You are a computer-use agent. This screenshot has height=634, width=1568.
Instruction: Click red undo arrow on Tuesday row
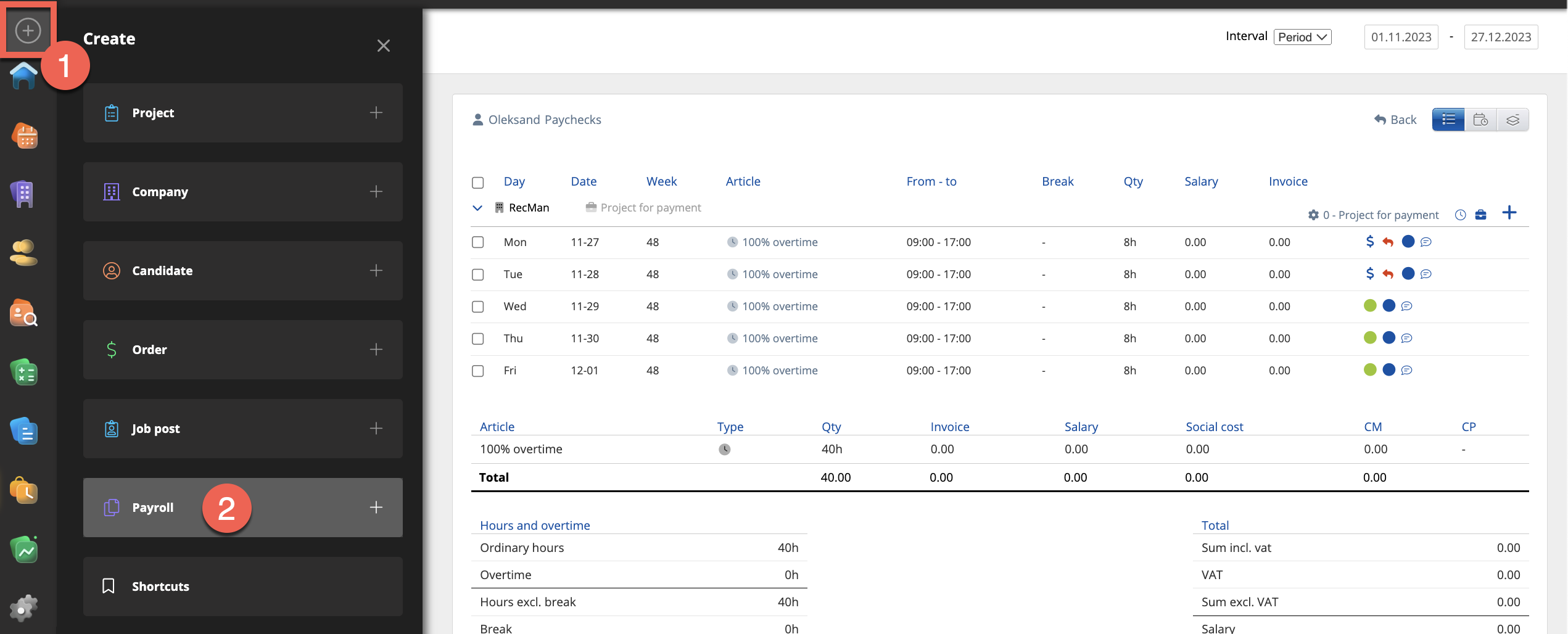click(x=1388, y=274)
